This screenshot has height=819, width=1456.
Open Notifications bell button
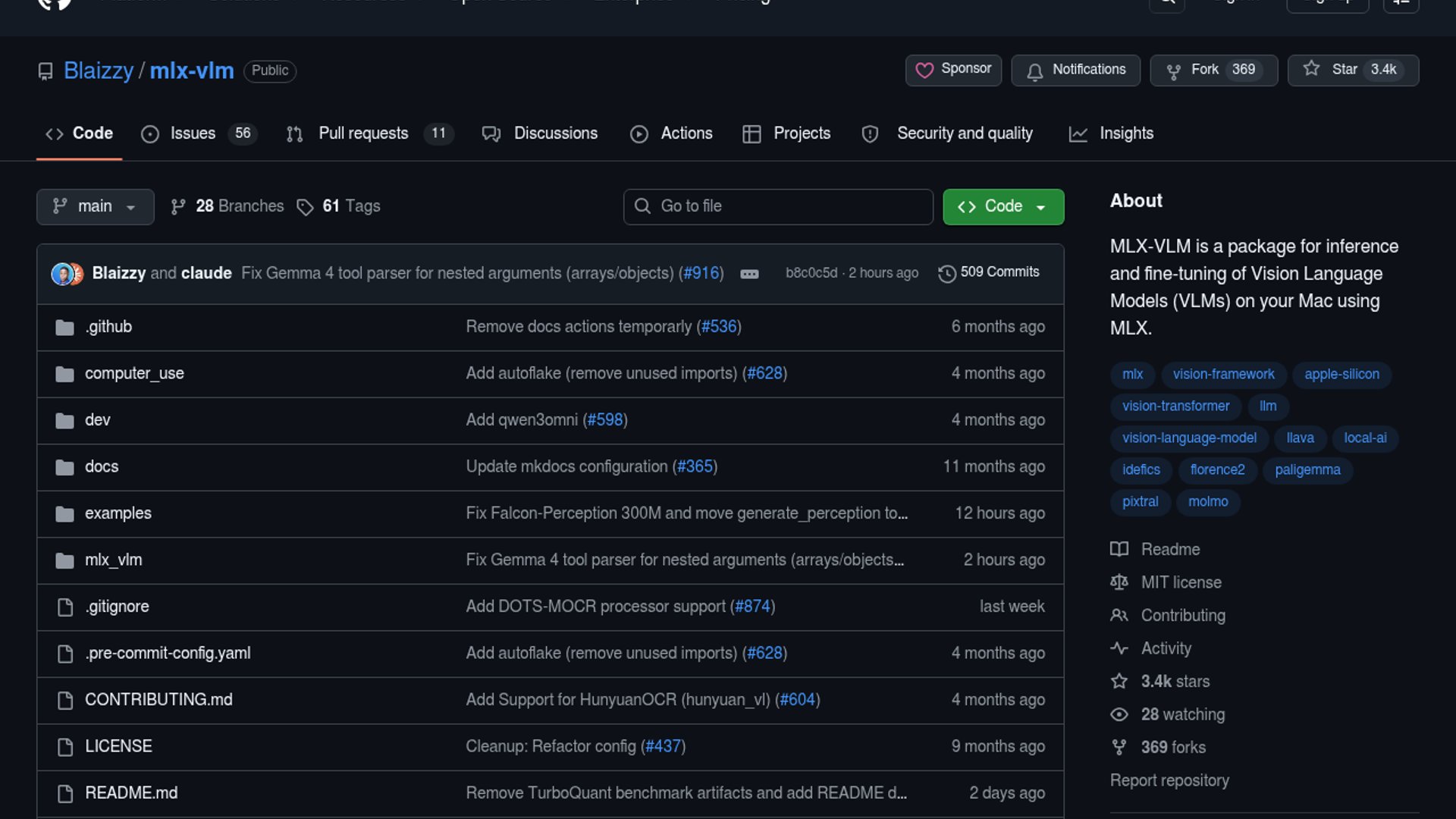[1075, 70]
